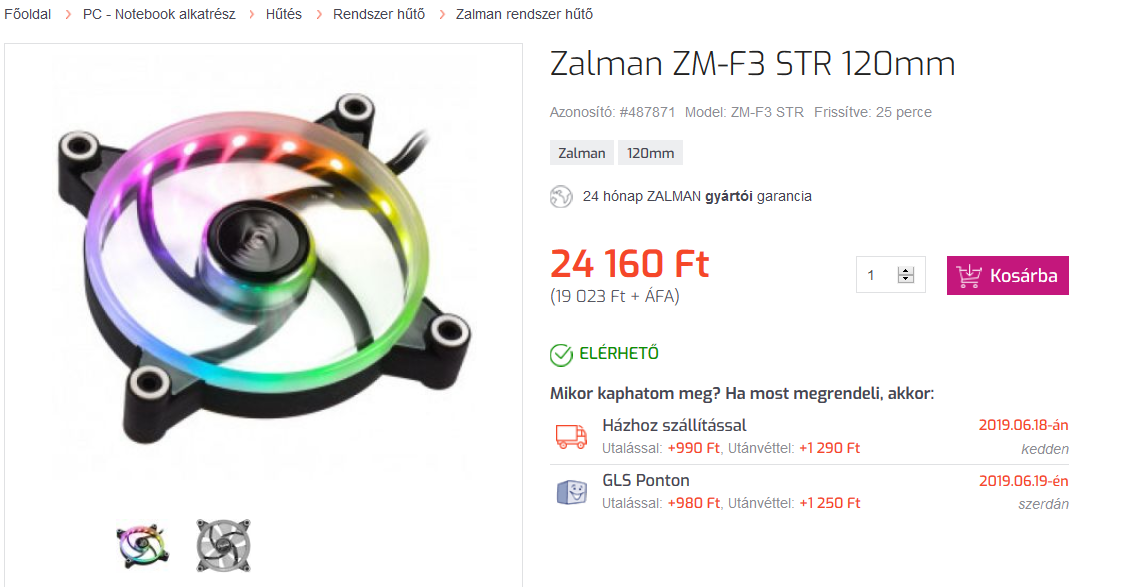Go to Főoldal breadcrumb
This screenshot has width=1143, height=587.
tap(28, 14)
